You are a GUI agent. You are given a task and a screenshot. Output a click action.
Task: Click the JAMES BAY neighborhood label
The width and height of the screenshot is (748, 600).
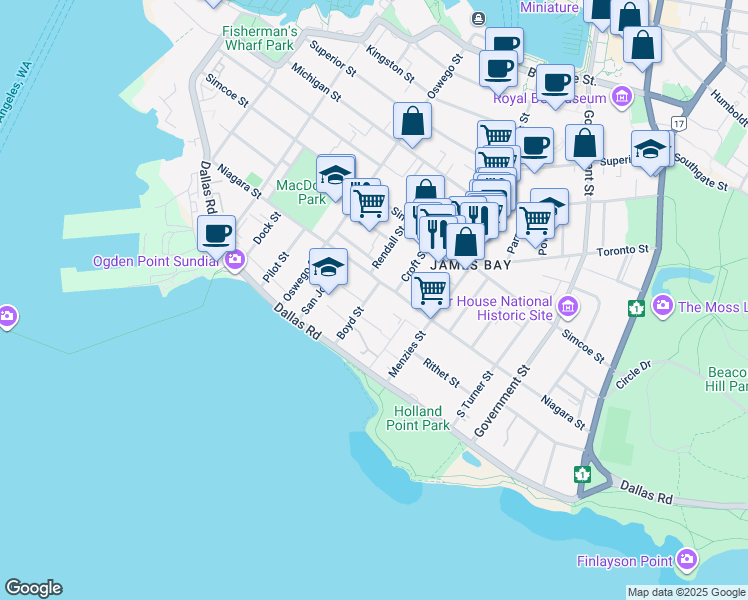(470, 265)
